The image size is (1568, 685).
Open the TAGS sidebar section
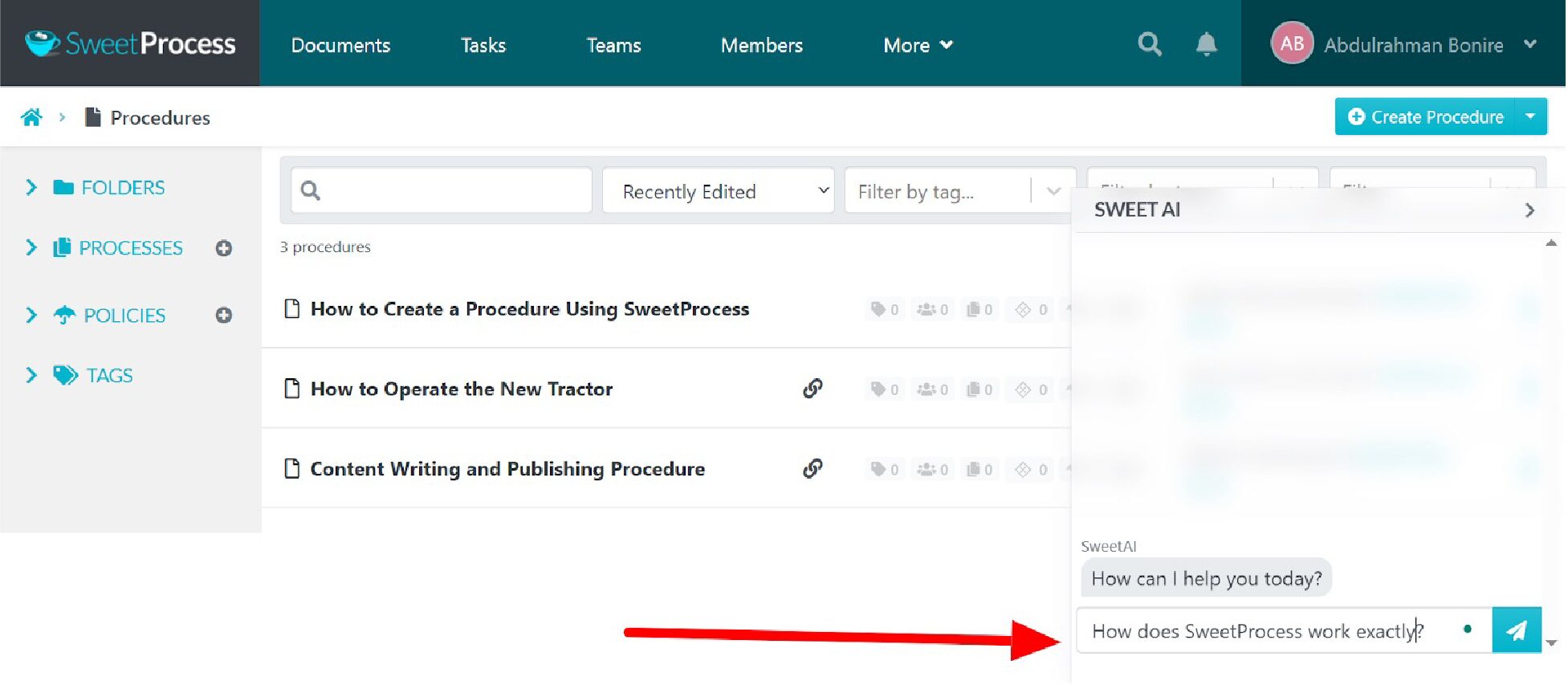pos(109,375)
